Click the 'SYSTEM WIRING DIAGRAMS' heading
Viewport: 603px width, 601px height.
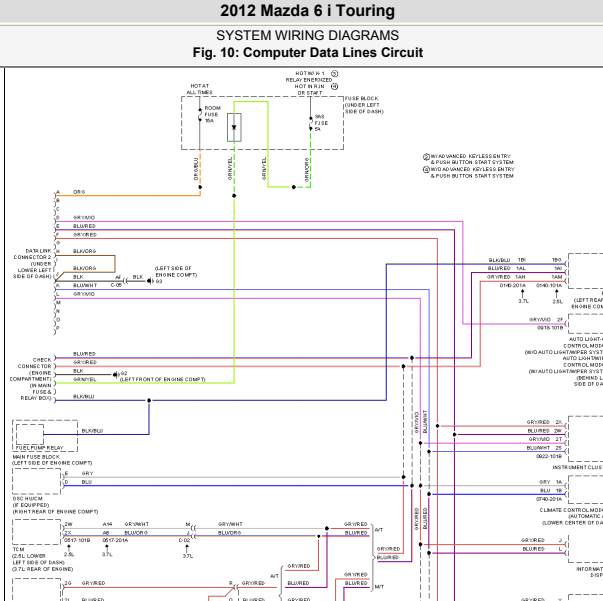coord(307,35)
